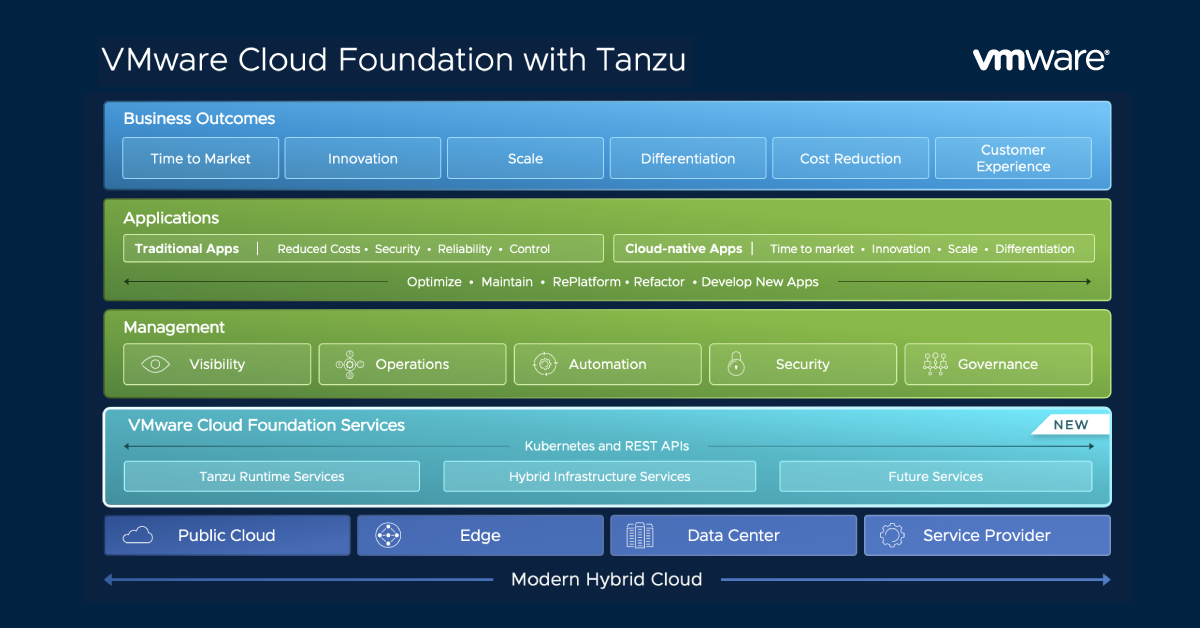This screenshot has height=628, width=1200.
Task: Select the Time to Market box
Action: point(201,158)
